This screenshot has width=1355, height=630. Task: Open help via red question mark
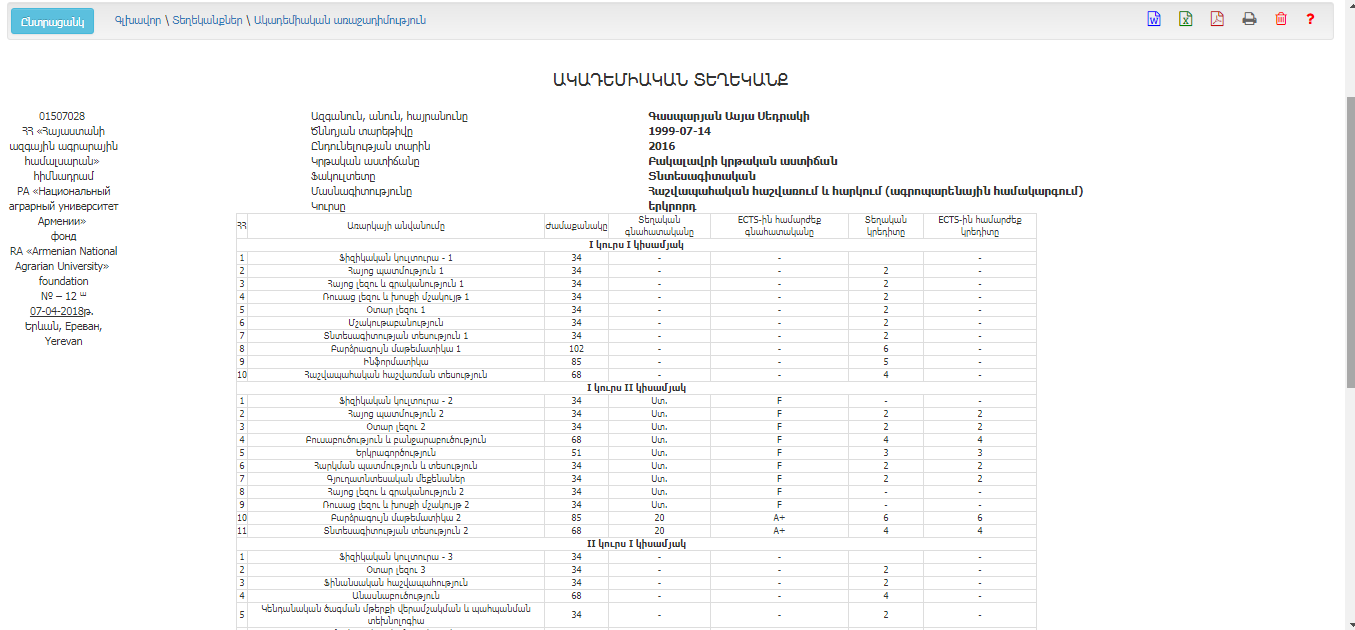(x=1310, y=19)
